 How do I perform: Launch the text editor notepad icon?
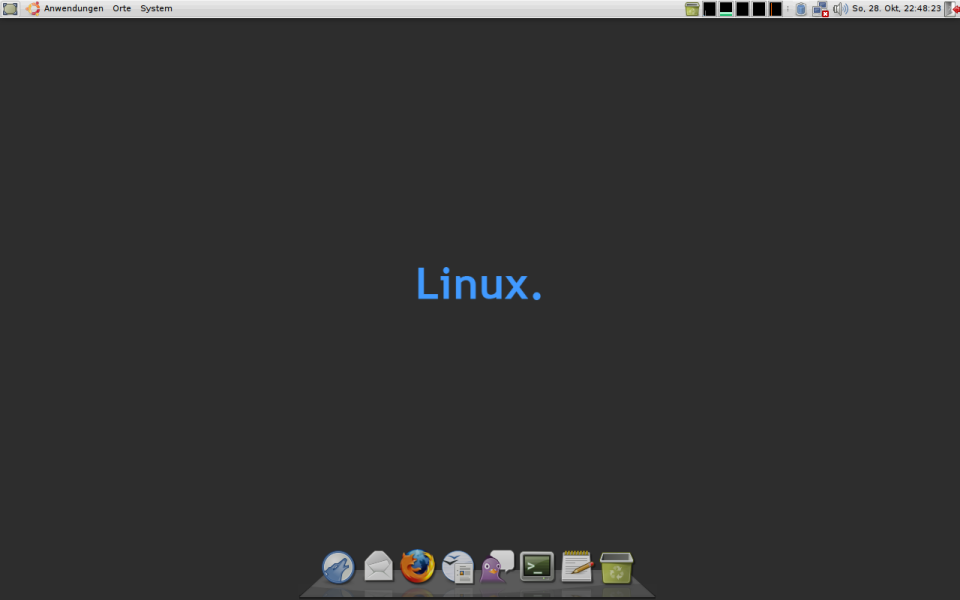577,566
